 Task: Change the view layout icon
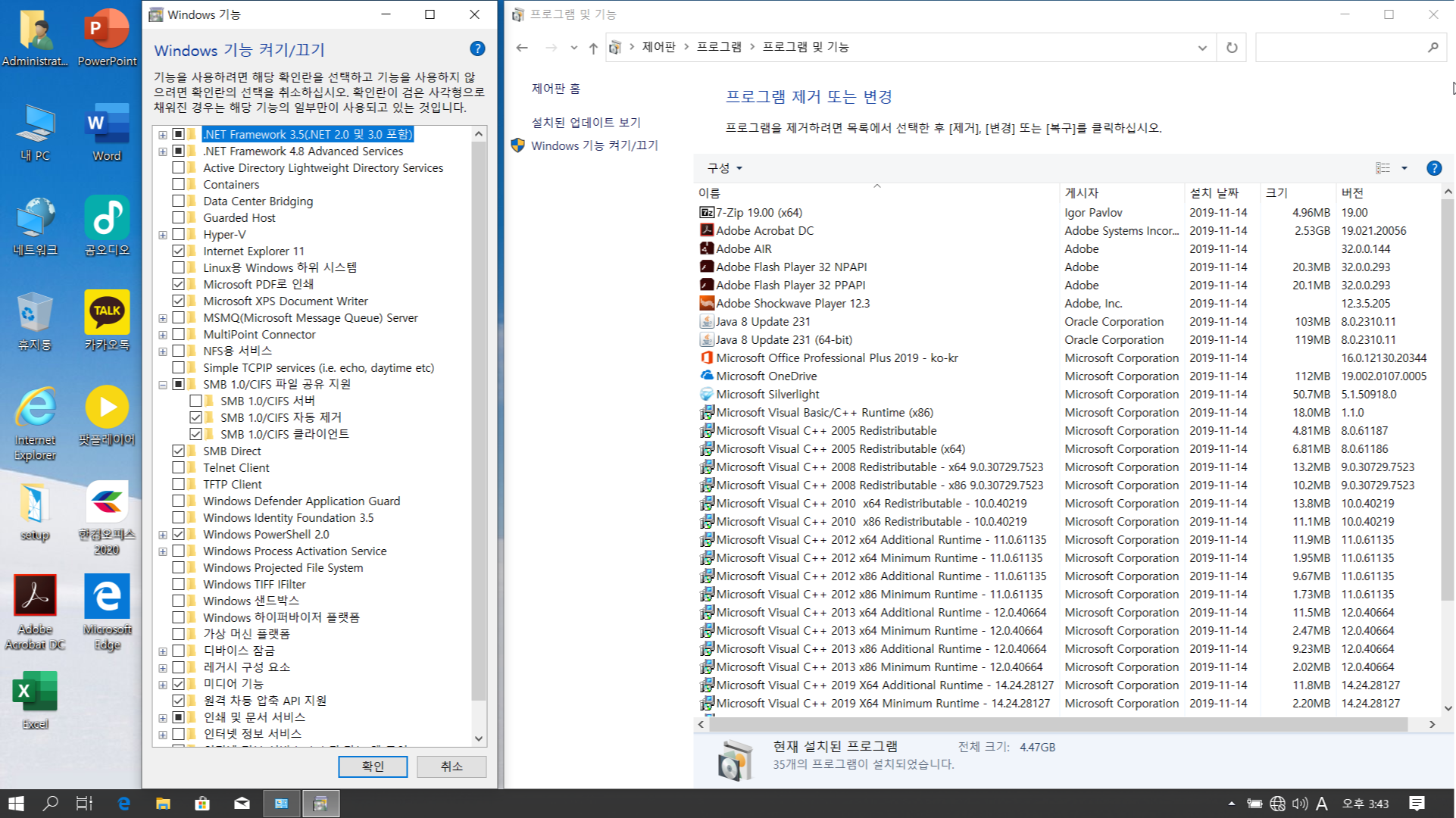1383,168
